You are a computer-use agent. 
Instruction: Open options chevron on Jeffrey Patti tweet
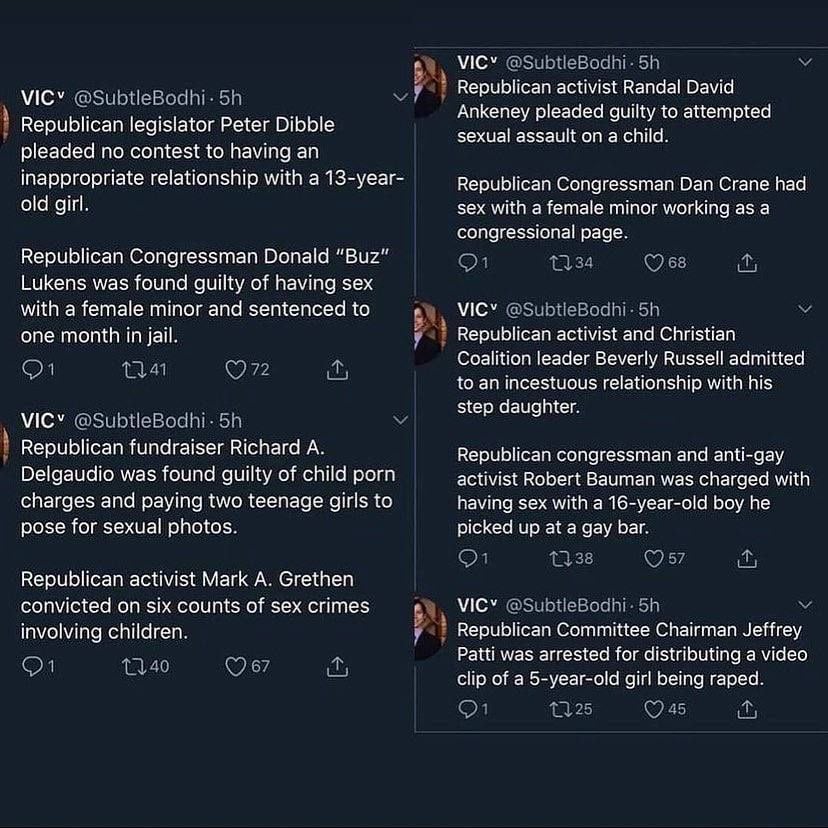pyautogui.click(x=806, y=605)
